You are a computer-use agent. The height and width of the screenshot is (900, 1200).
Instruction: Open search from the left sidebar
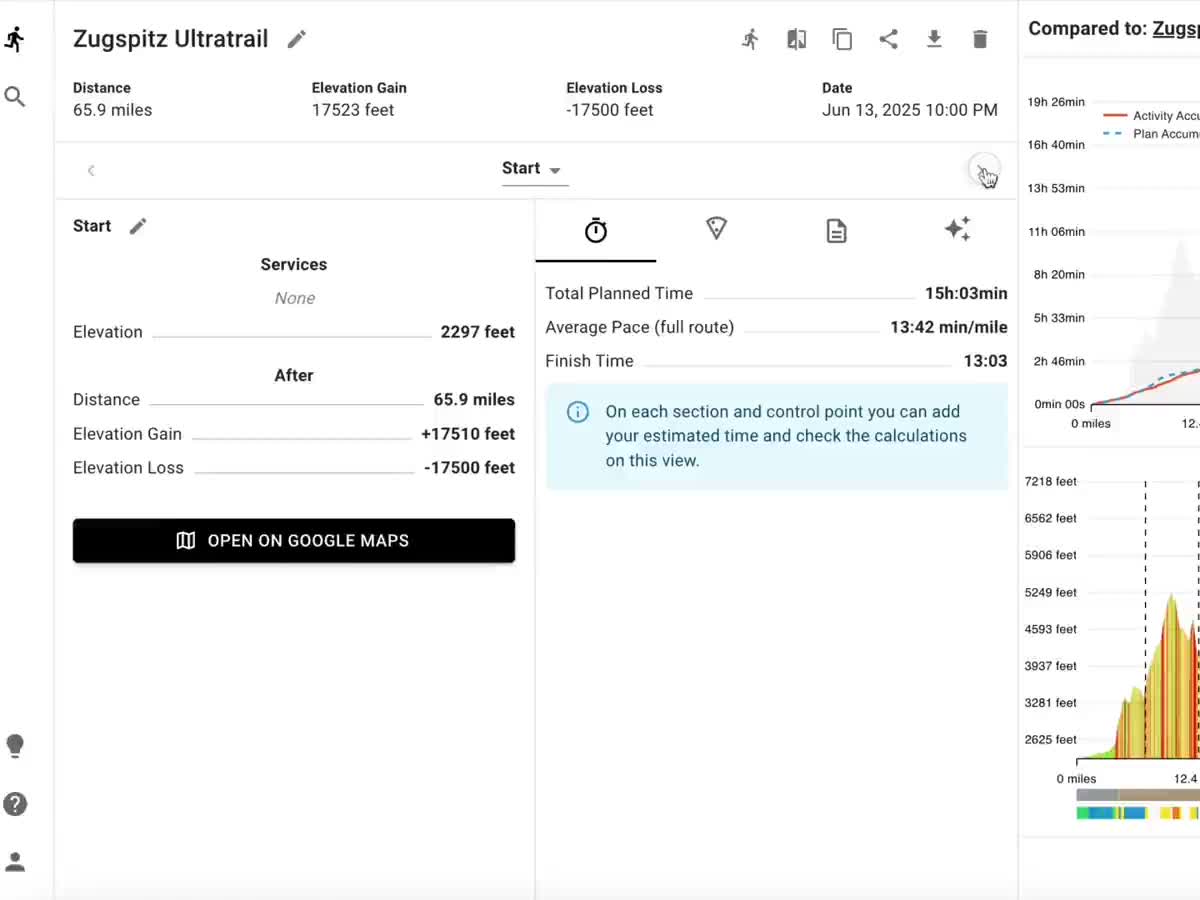point(14,97)
